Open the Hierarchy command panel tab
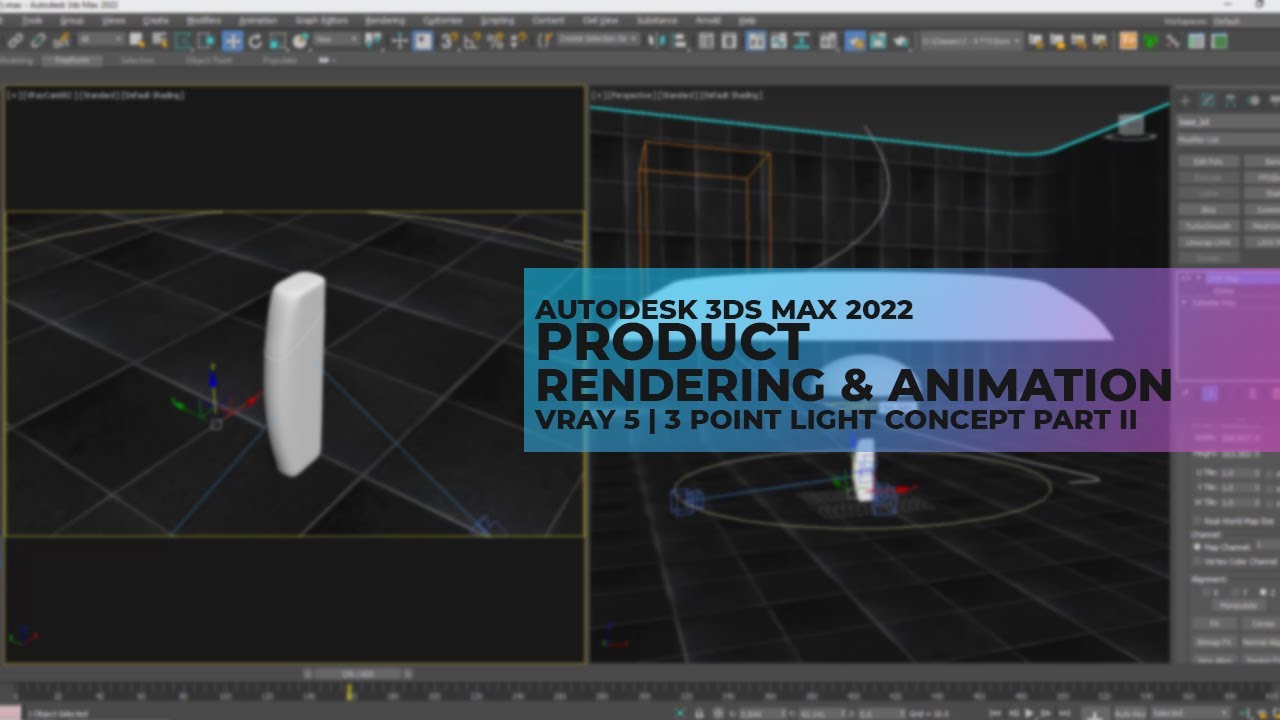Viewport: 1280px width, 720px height. 1231,100
